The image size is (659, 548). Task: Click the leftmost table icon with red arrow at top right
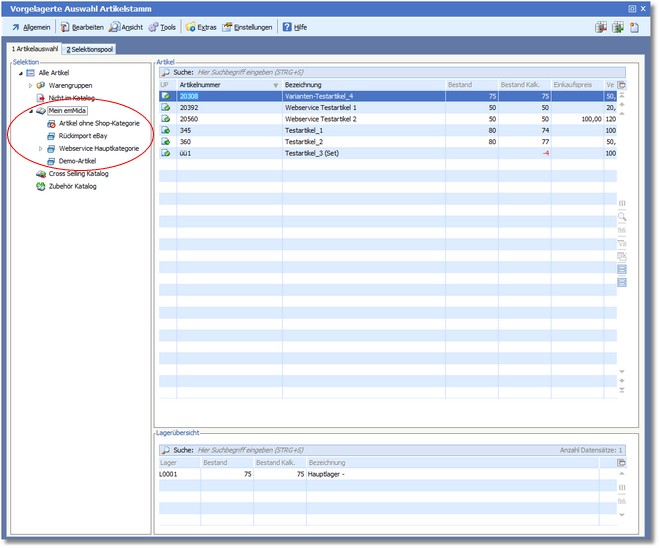click(600, 27)
